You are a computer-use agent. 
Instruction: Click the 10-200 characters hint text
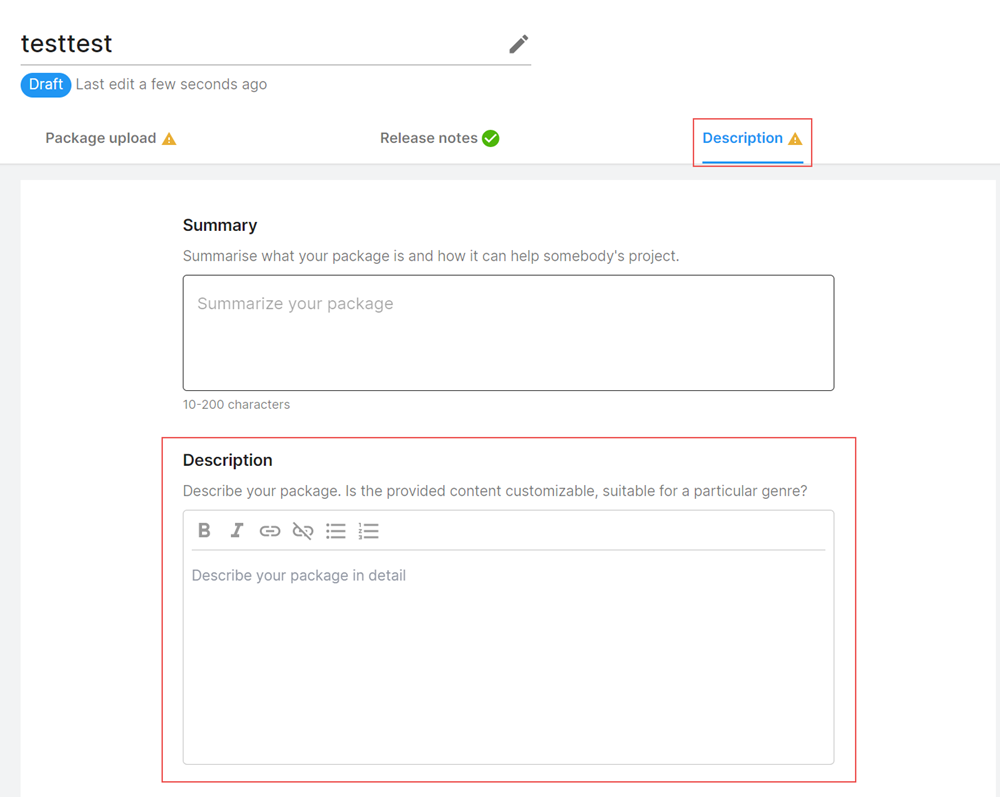(x=236, y=405)
